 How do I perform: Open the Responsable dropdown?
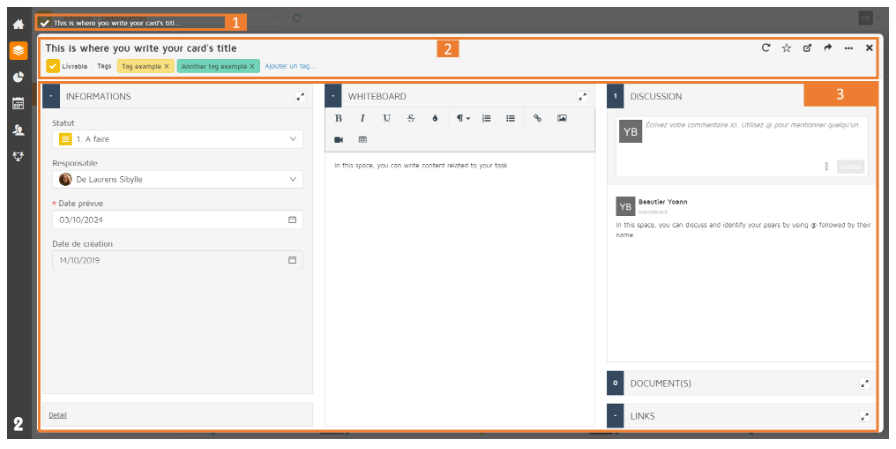(x=177, y=180)
